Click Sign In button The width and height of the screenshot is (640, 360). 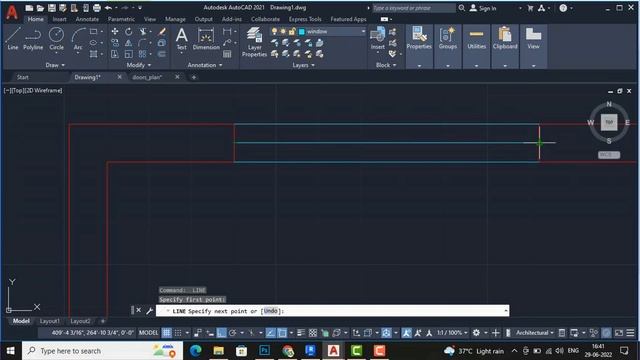click(x=483, y=8)
